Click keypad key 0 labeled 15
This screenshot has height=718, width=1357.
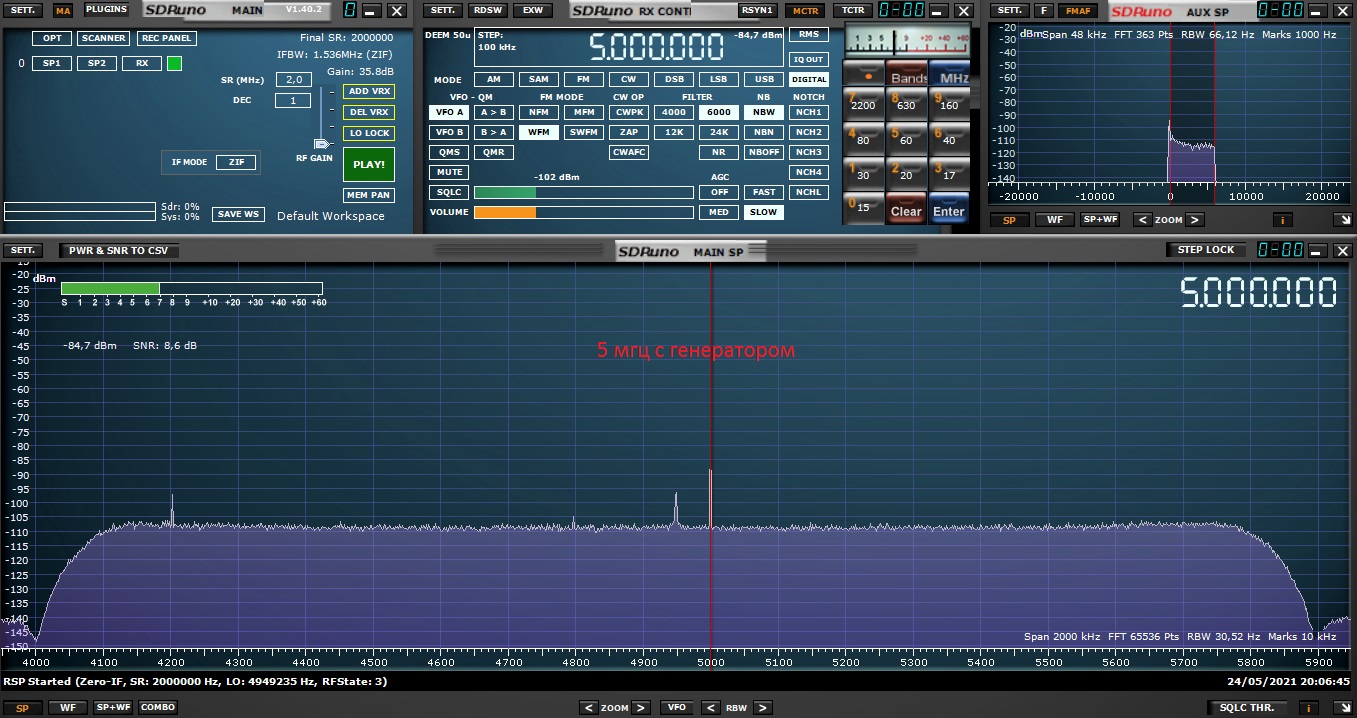click(x=863, y=207)
